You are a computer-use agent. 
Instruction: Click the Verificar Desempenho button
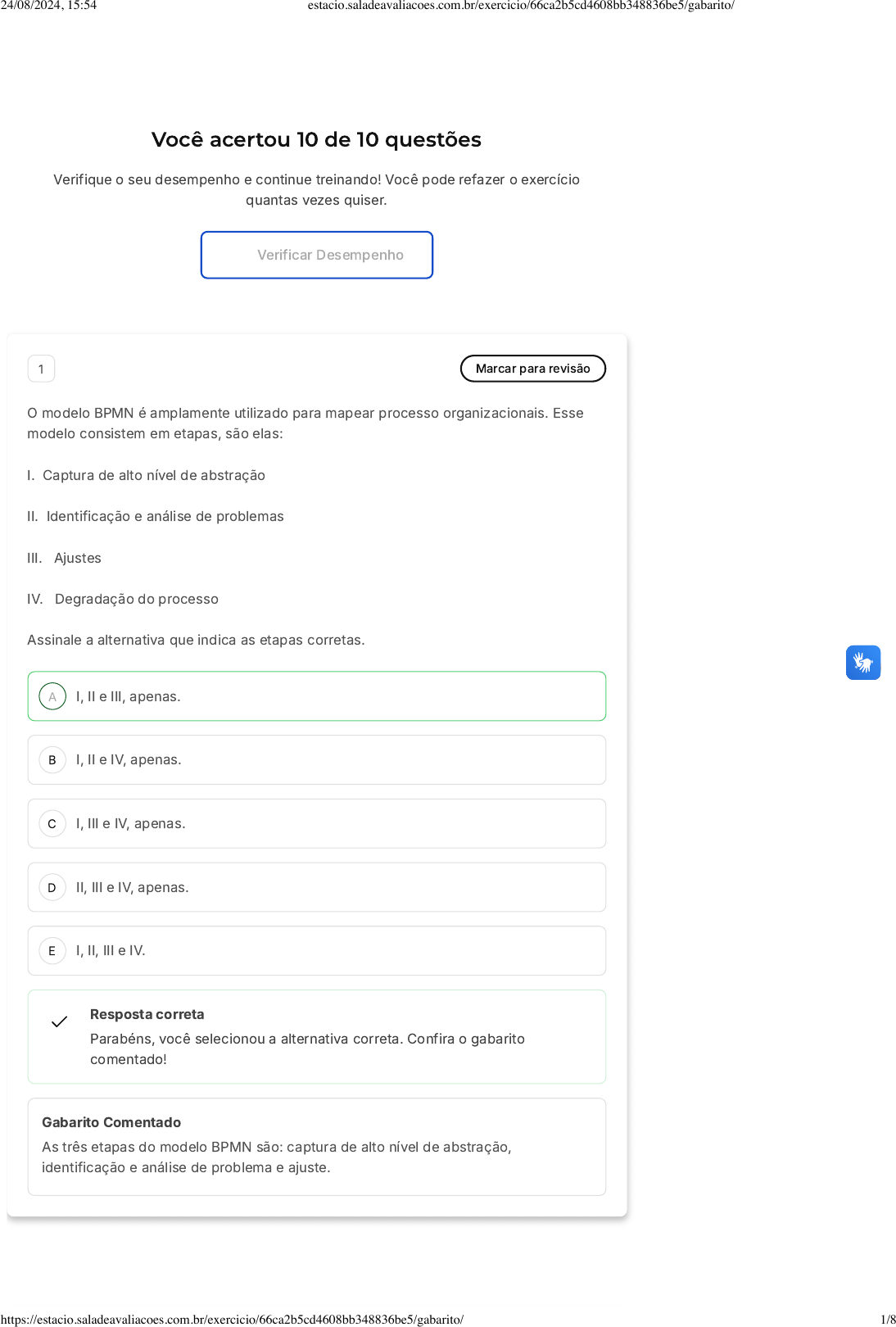click(x=317, y=255)
